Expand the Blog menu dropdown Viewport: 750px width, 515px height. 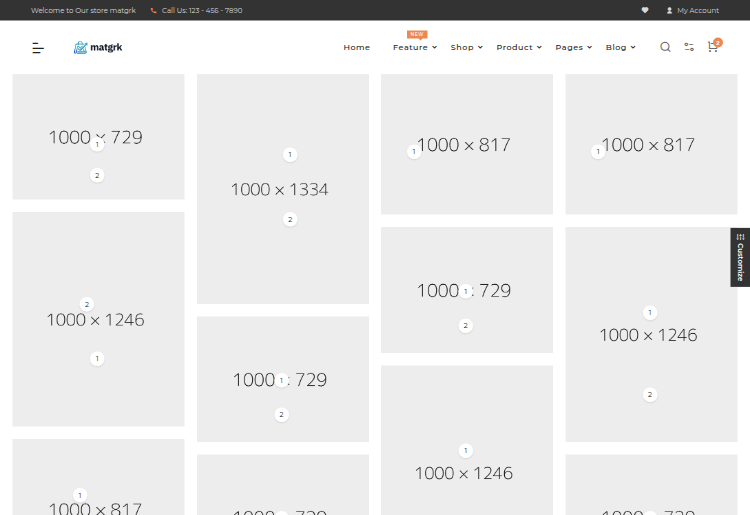[x=620, y=47]
